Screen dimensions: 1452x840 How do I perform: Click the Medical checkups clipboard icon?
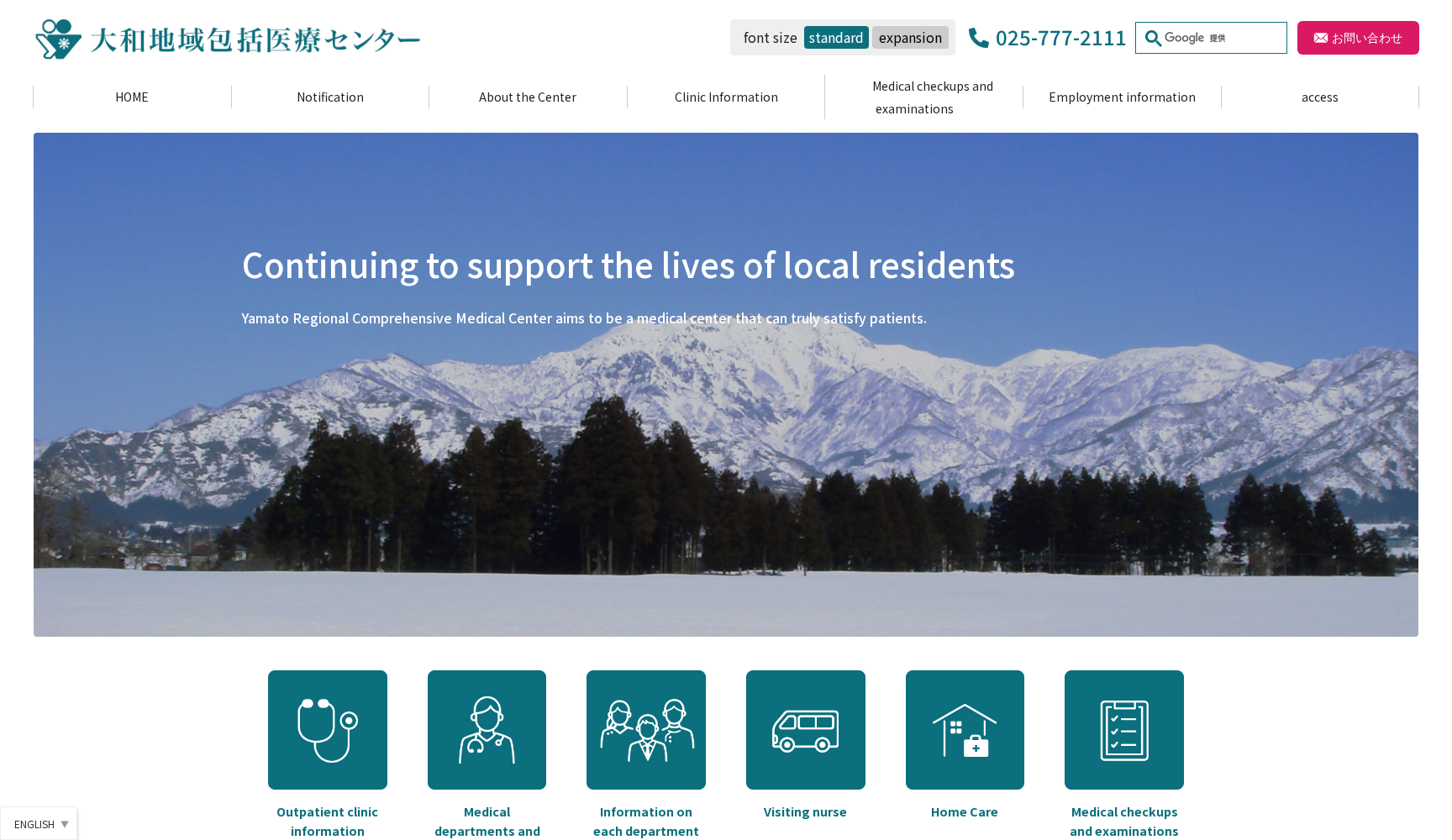(1123, 729)
